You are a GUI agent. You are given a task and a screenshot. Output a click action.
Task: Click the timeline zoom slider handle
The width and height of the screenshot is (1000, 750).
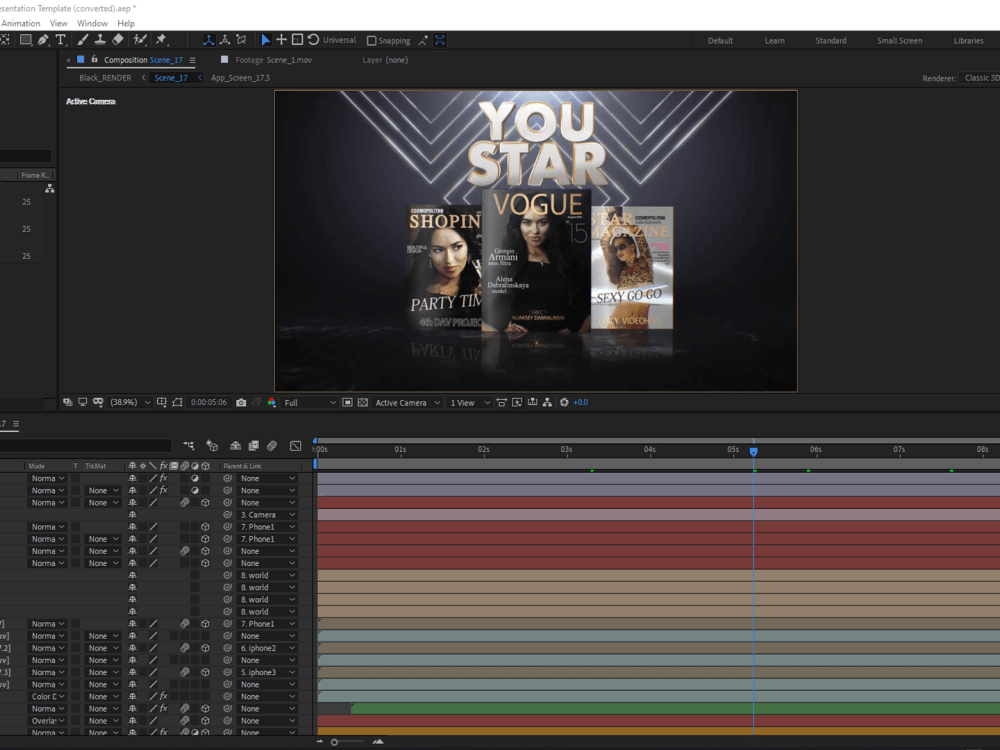tap(334, 742)
